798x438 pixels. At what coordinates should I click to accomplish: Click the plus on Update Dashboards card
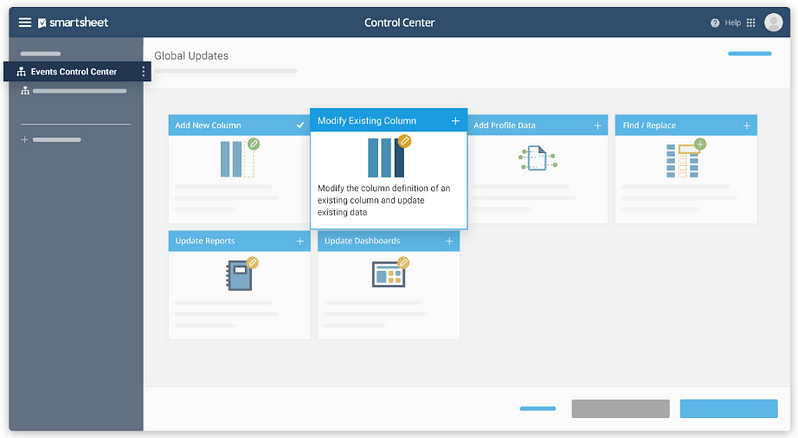(x=449, y=241)
